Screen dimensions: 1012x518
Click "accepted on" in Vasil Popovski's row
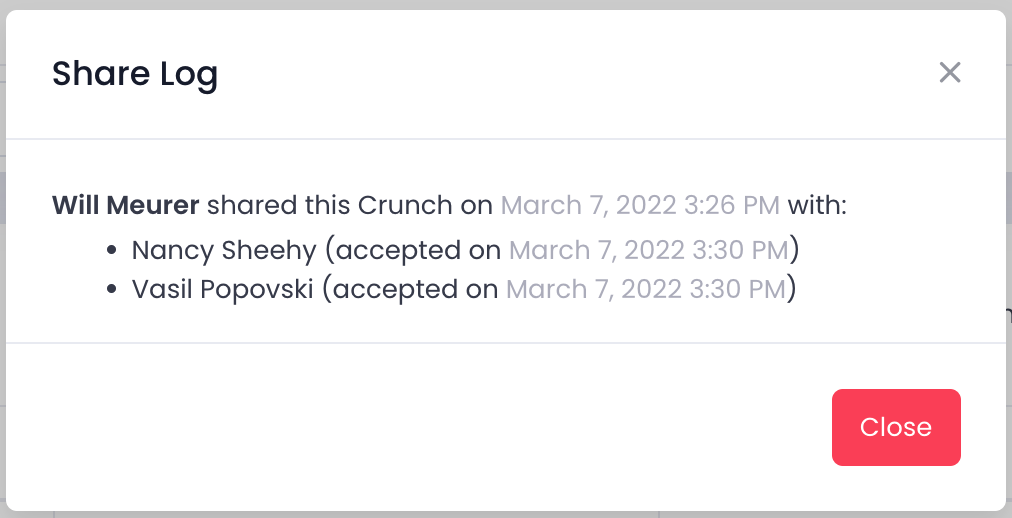click(419, 290)
